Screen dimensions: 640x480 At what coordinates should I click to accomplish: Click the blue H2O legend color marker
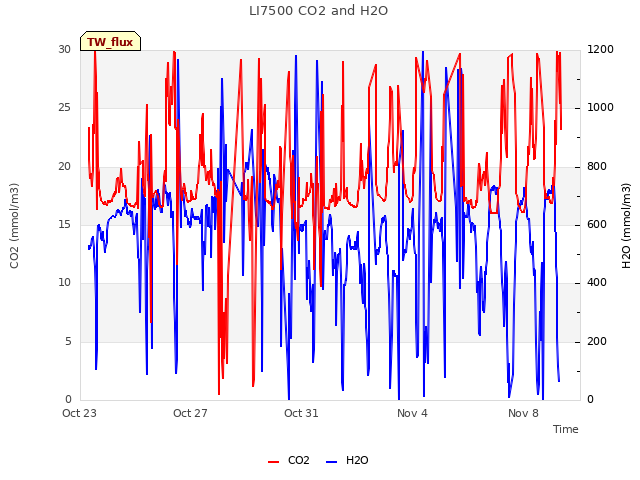click(332, 462)
